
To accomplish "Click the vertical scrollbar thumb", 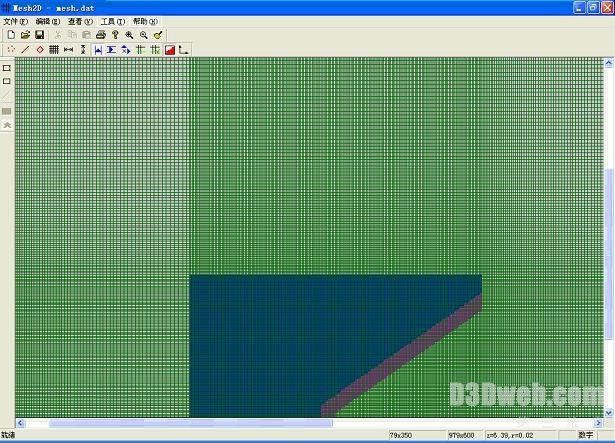I will pyautogui.click(x=609, y=254).
